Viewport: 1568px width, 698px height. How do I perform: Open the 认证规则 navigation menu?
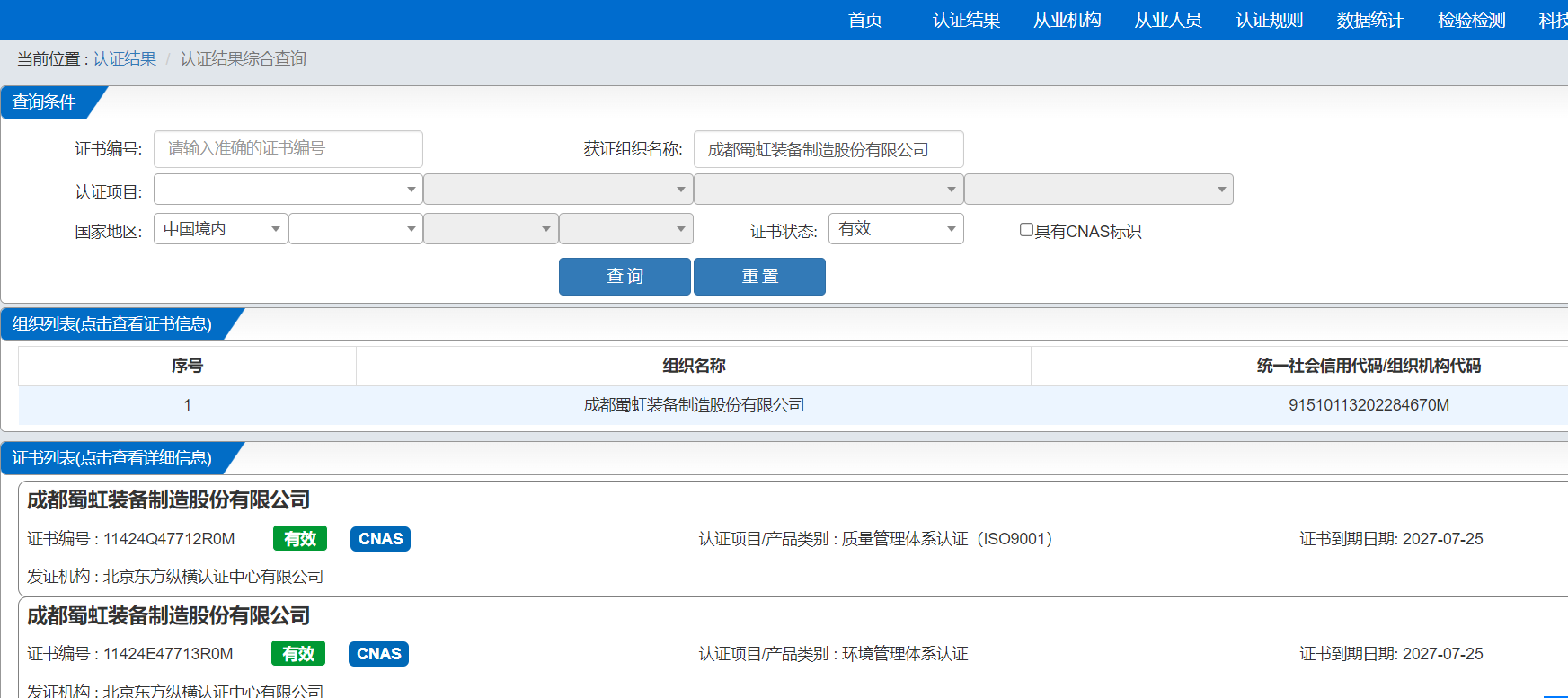1269,20
